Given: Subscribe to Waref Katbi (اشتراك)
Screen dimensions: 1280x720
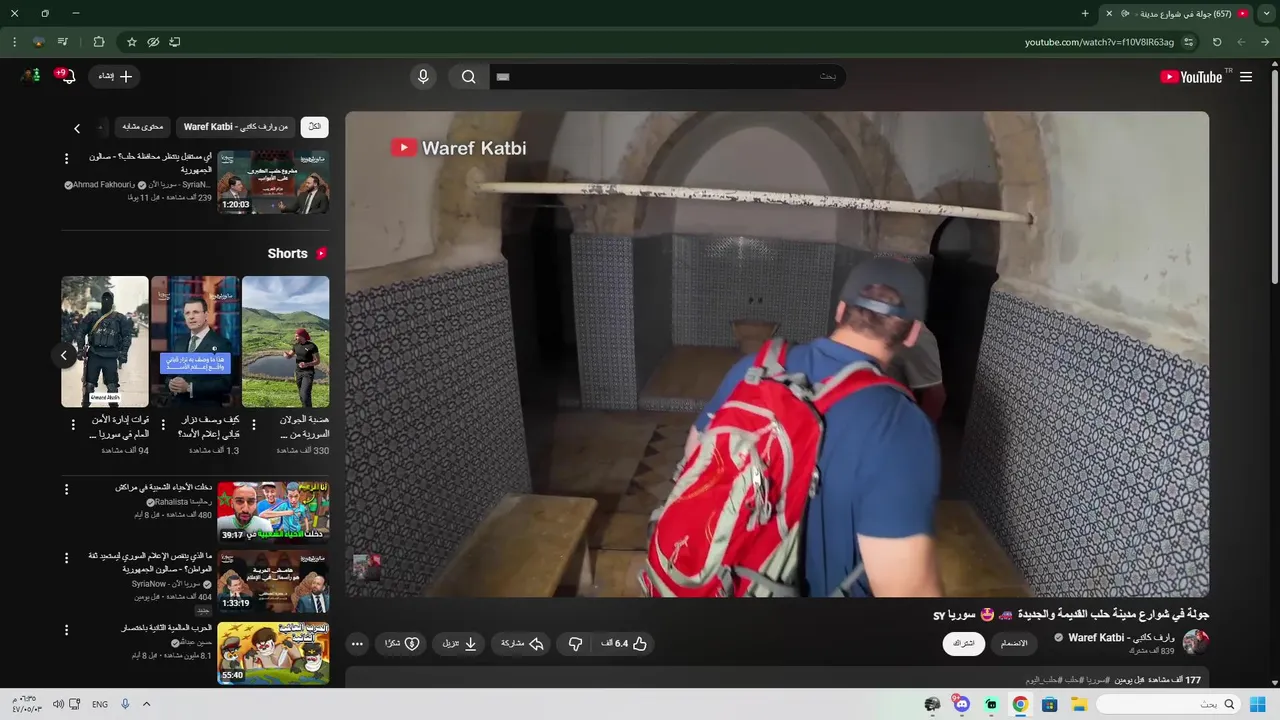Looking at the screenshot, I should point(964,644).
